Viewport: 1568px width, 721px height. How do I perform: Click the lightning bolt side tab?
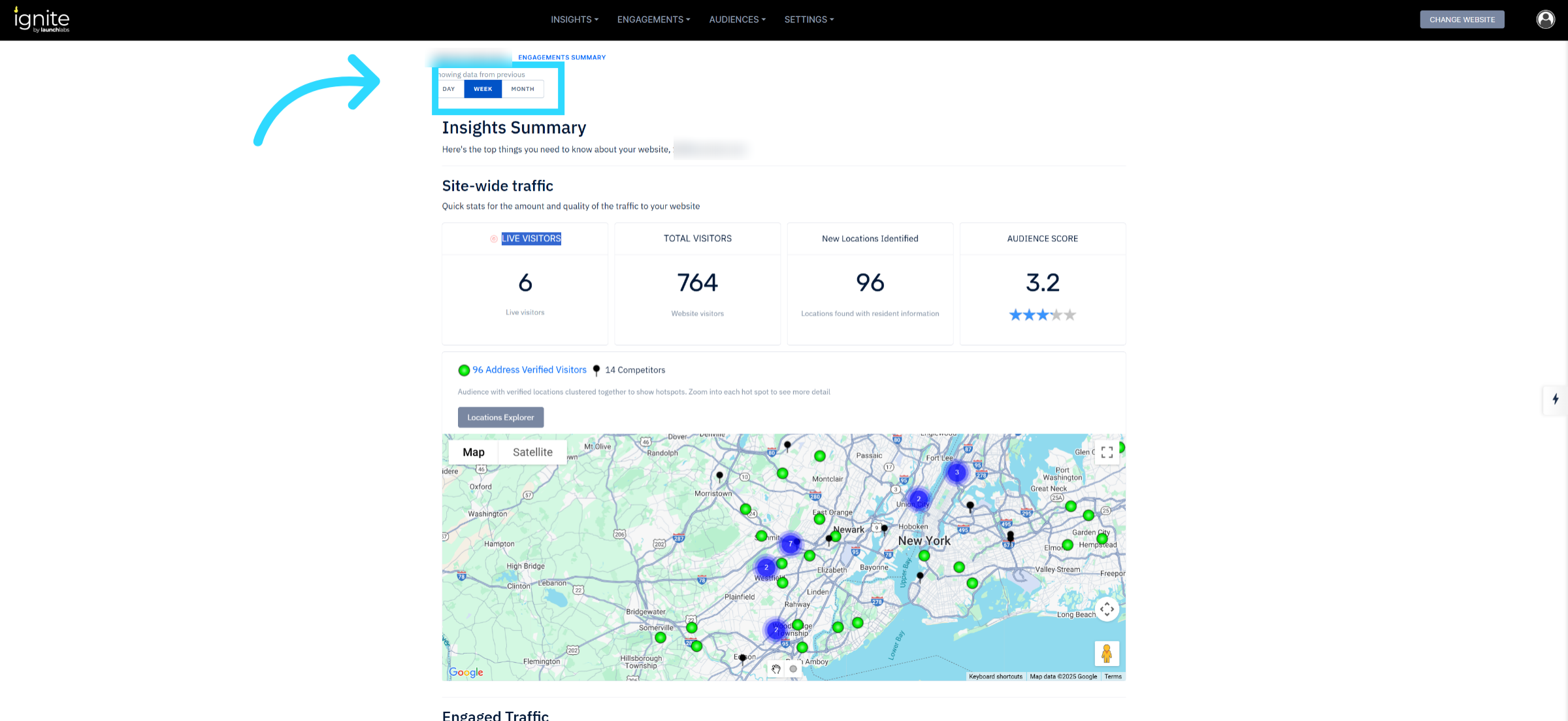tap(1556, 399)
